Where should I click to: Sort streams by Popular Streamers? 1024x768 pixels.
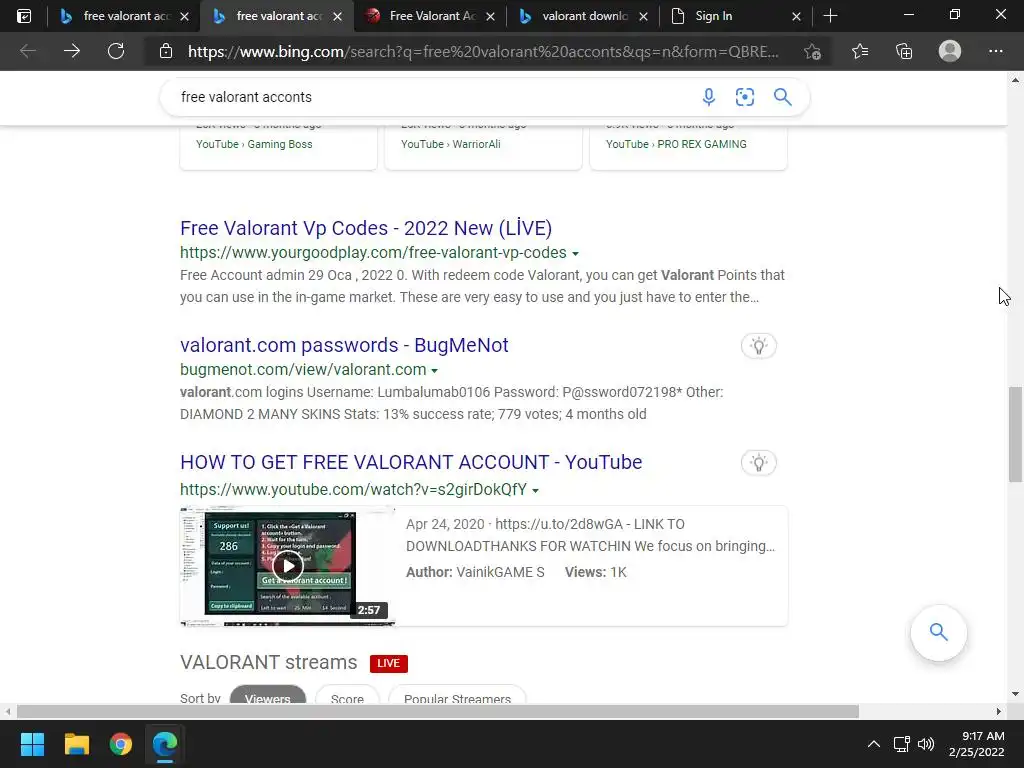coord(457,696)
